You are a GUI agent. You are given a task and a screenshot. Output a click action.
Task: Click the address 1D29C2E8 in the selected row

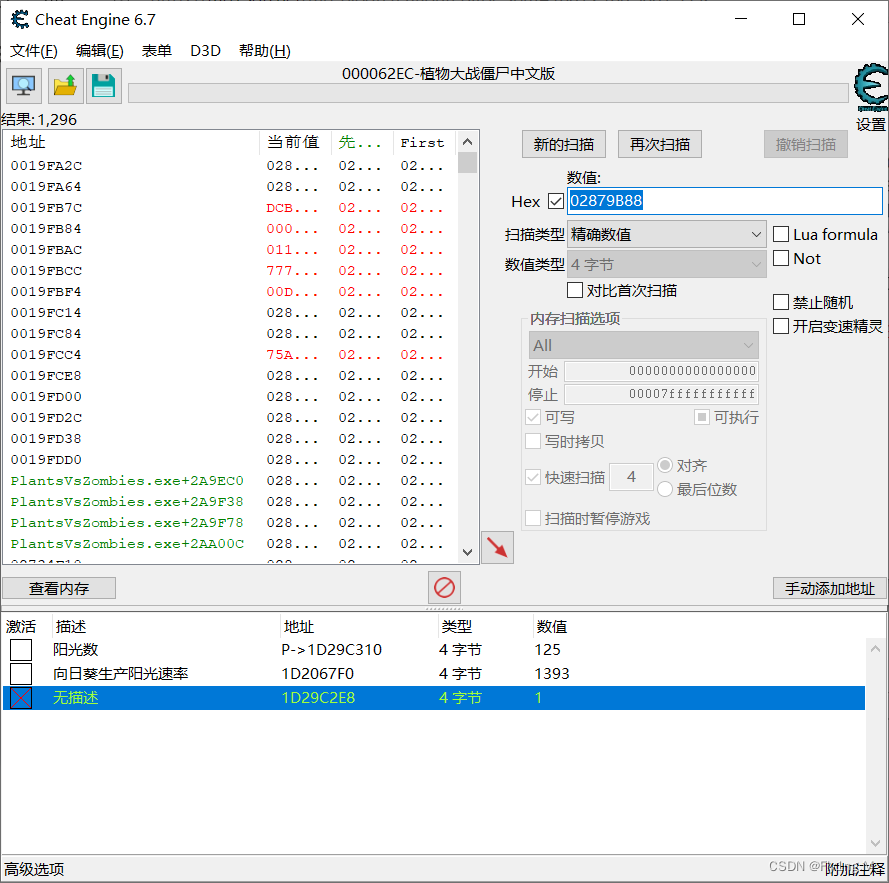[318, 698]
